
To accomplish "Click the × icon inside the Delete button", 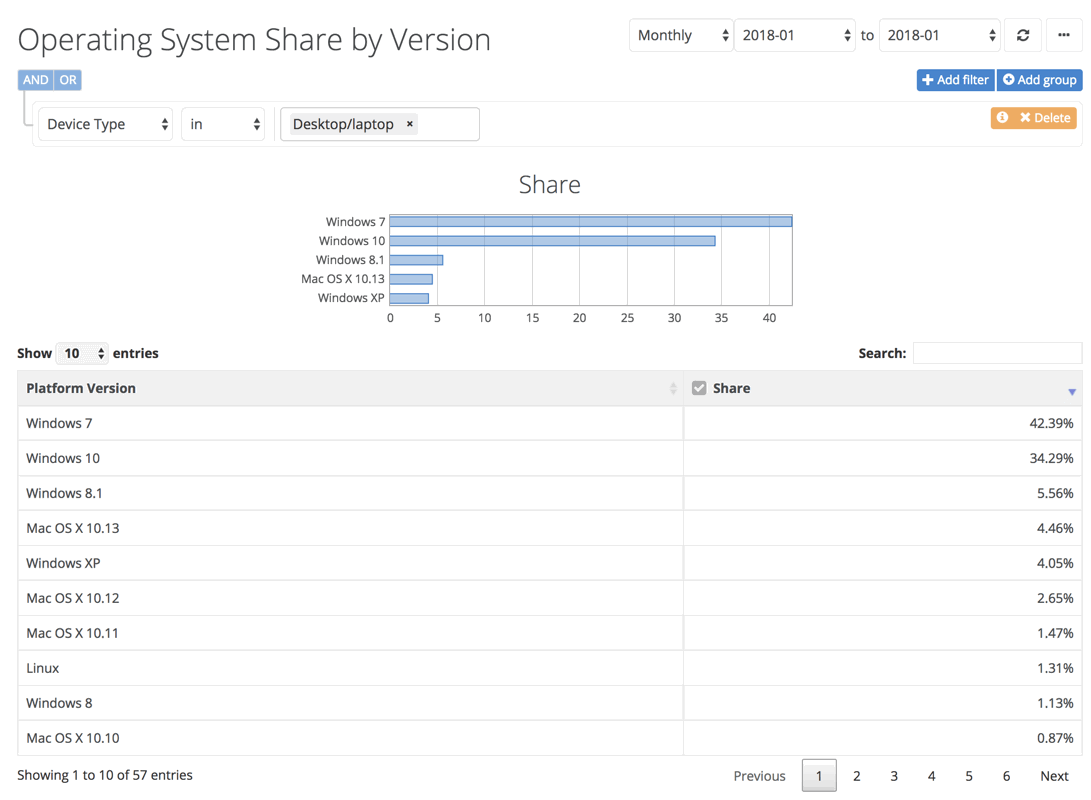I will tap(1025, 117).
